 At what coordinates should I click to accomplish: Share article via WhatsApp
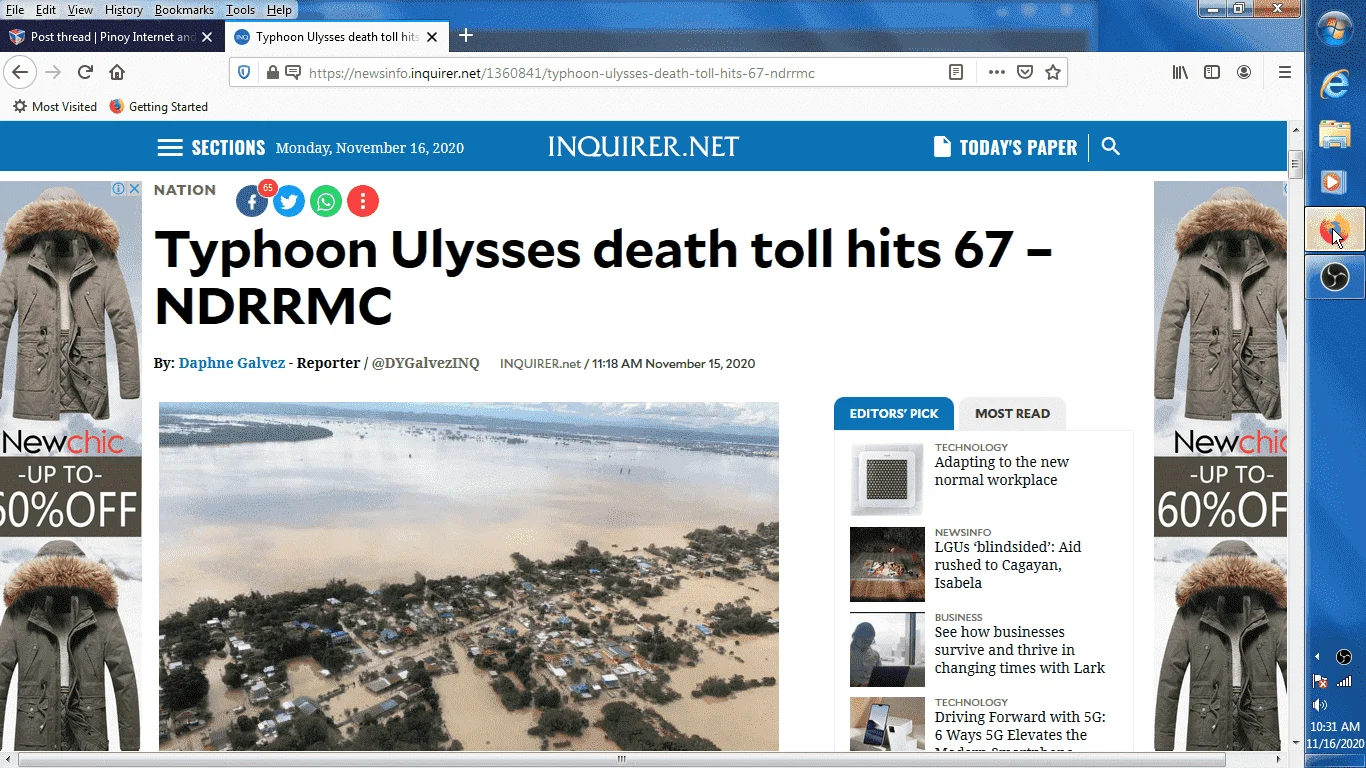point(326,202)
